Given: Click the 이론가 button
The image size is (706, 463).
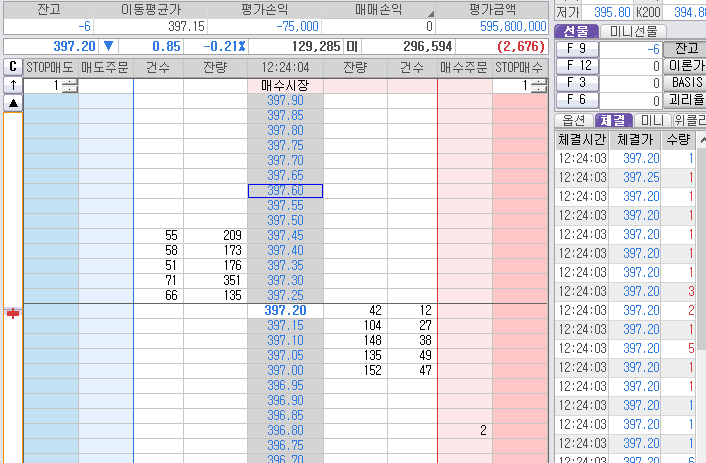Looking at the screenshot, I should [685, 66].
